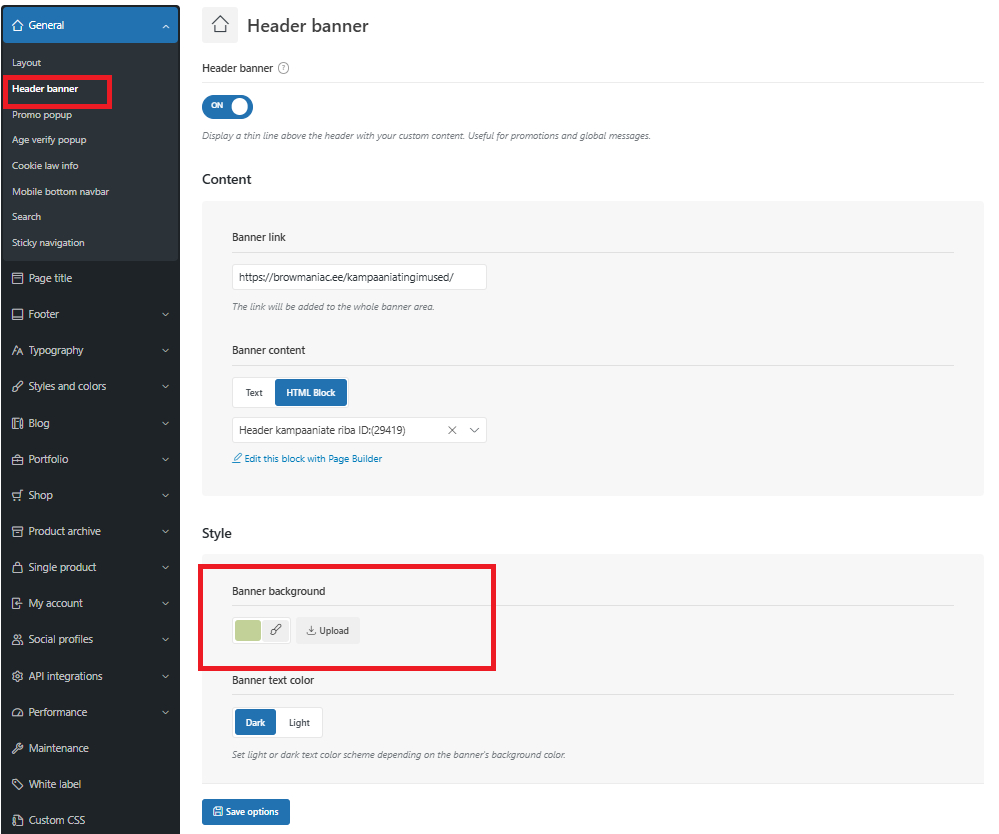Screen dimensions: 999x834
Task: Open help tooltip icon next to Header banner
Action: point(284,68)
